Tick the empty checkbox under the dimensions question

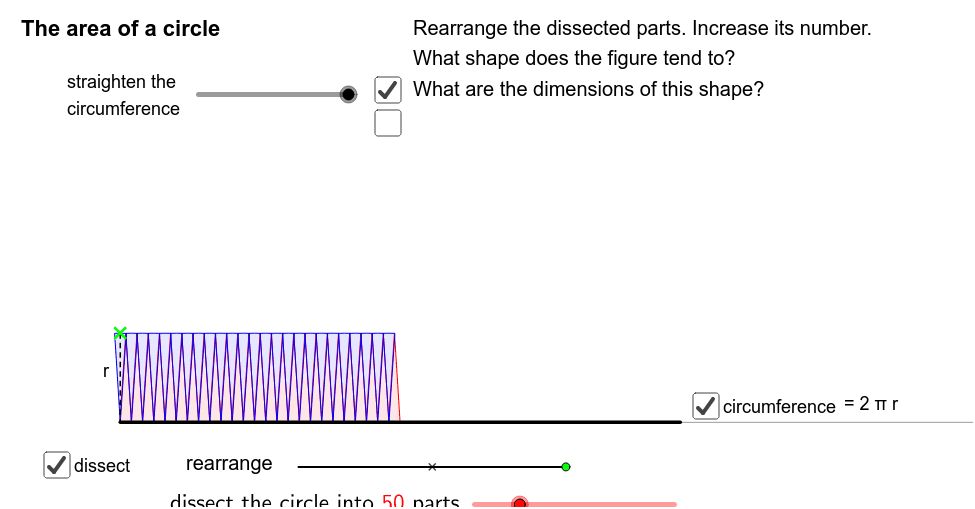click(388, 123)
